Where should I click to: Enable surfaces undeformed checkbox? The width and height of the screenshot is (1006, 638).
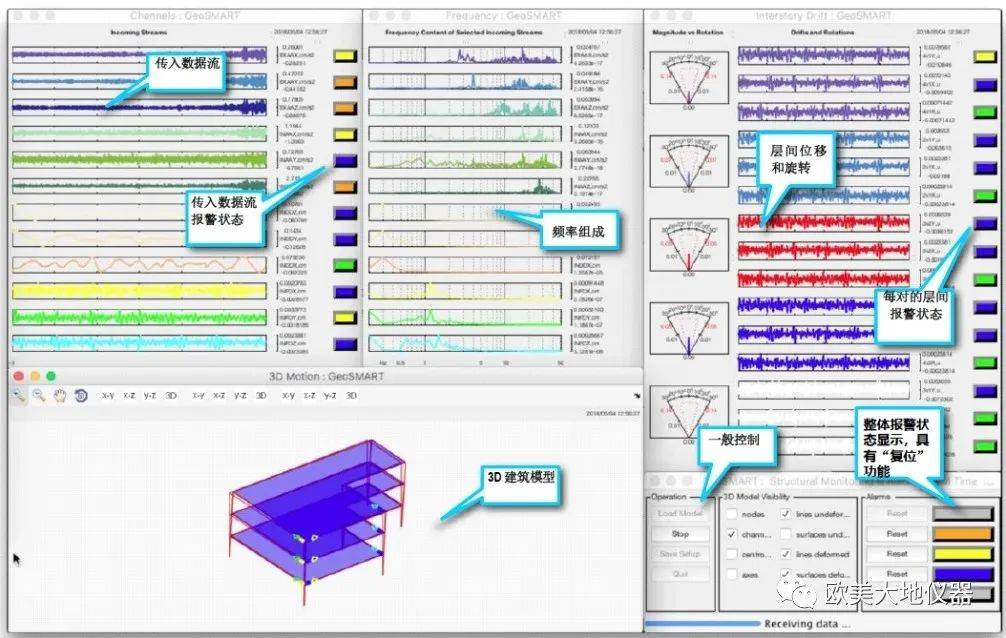click(785, 535)
